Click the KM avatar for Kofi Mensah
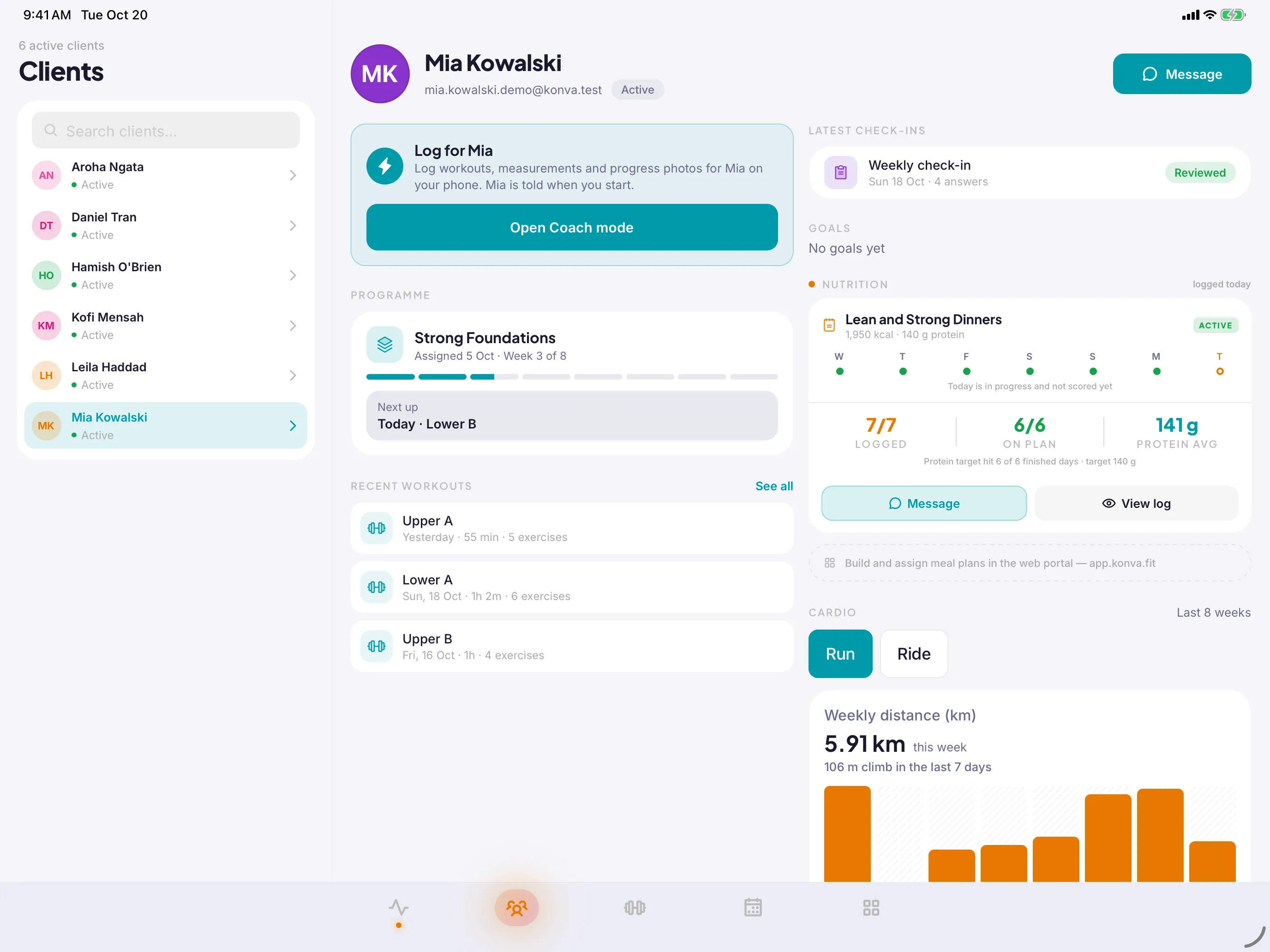The height and width of the screenshot is (952, 1270). point(46,325)
